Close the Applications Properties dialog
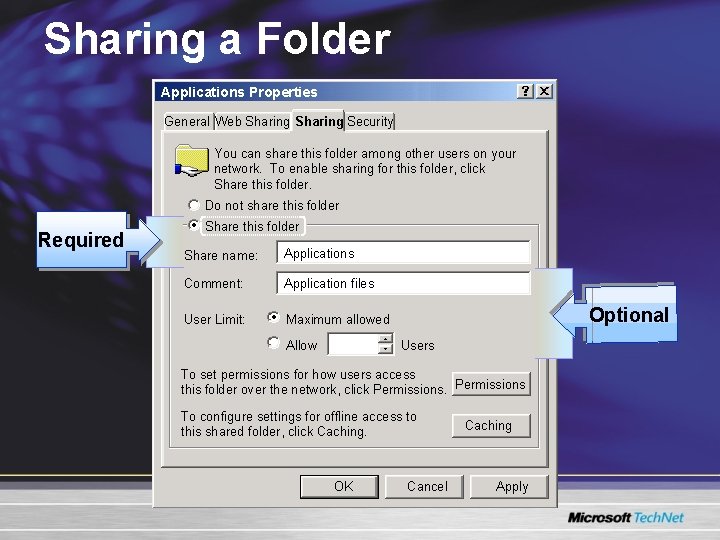The image size is (720, 540). [544, 91]
